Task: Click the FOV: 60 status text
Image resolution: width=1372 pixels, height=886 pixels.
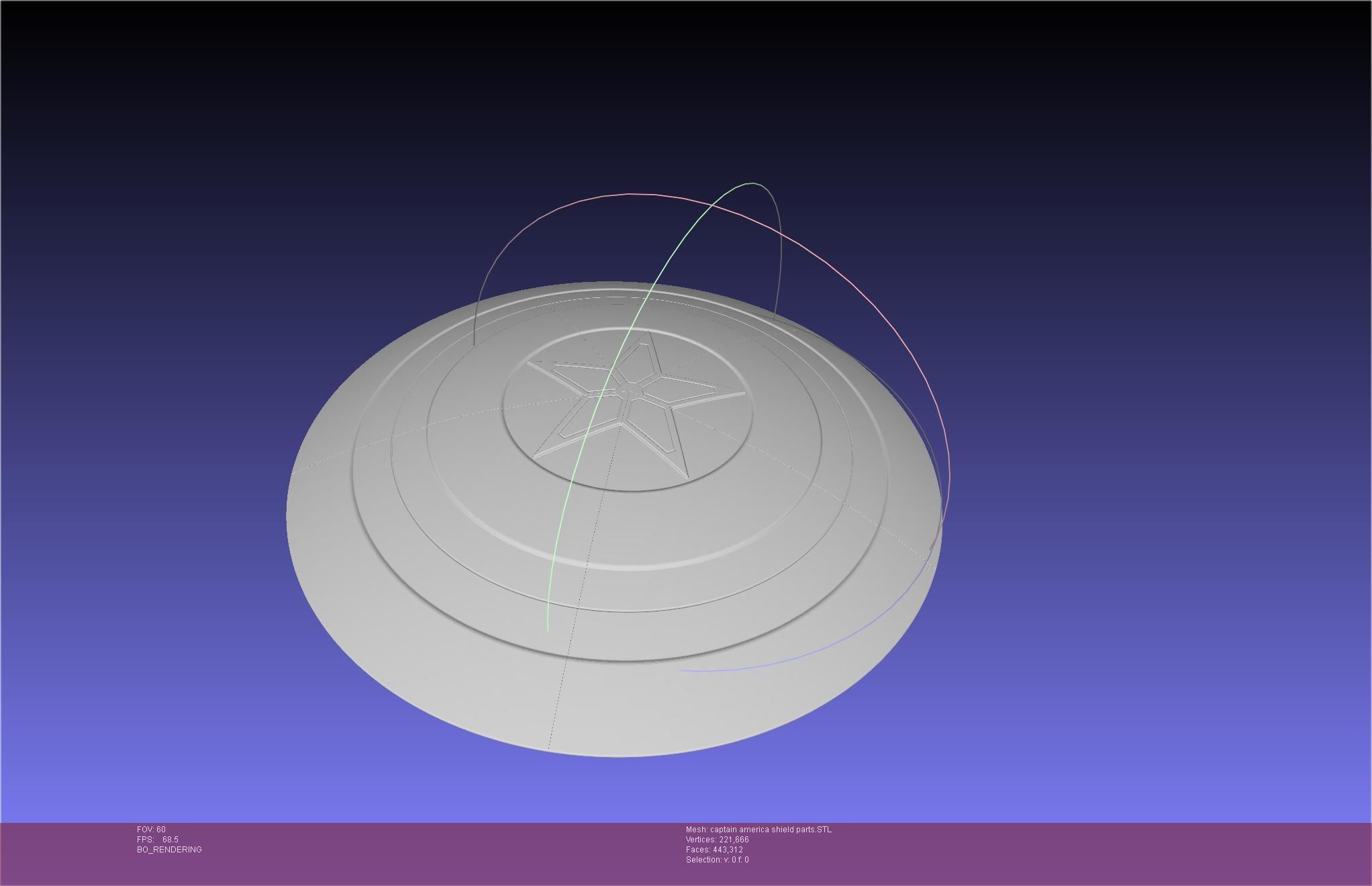Action: (x=151, y=830)
